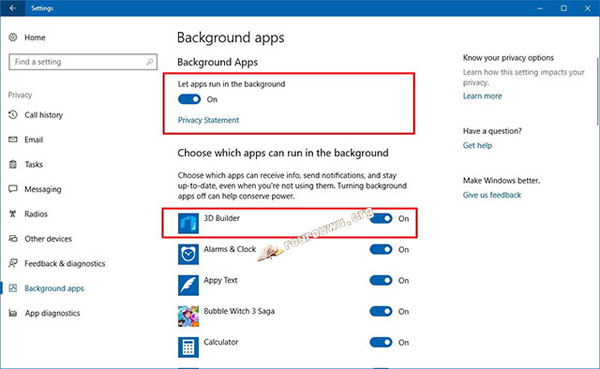The height and width of the screenshot is (369, 600).
Task: Click 'Know your privacy options' heading
Action: (508, 58)
